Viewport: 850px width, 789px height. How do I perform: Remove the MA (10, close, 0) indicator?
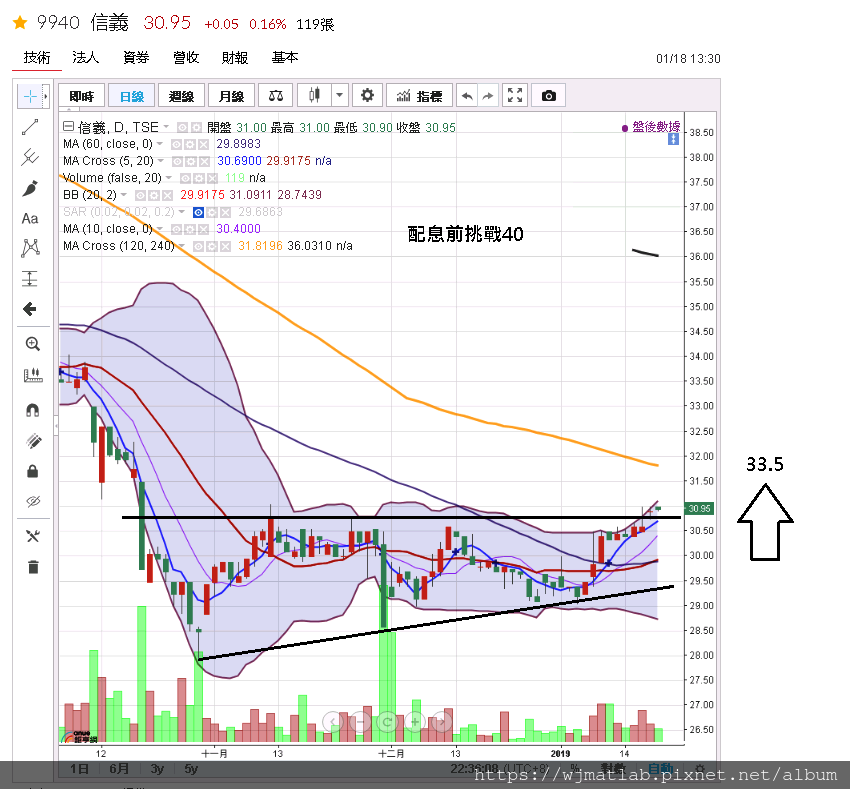tap(203, 229)
